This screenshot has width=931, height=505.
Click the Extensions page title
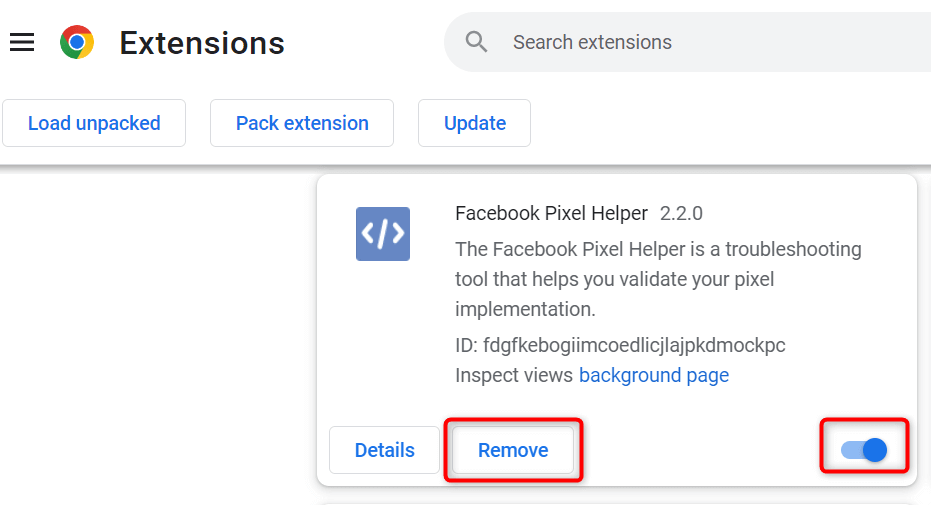tap(202, 43)
